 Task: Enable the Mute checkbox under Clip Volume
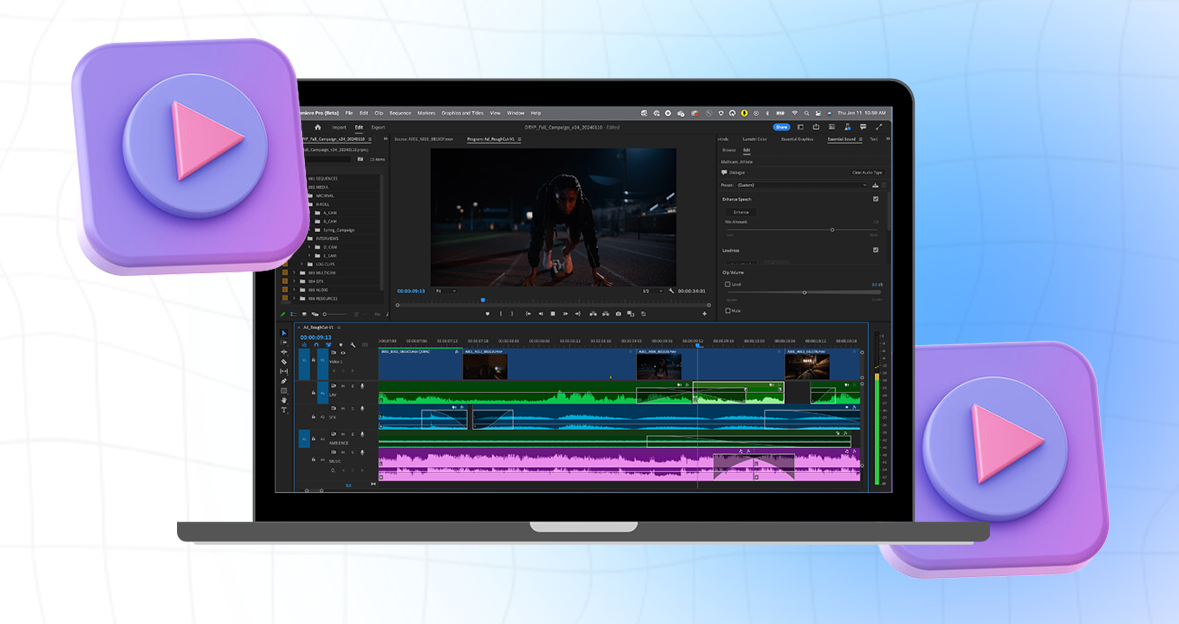pyautogui.click(x=727, y=311)
